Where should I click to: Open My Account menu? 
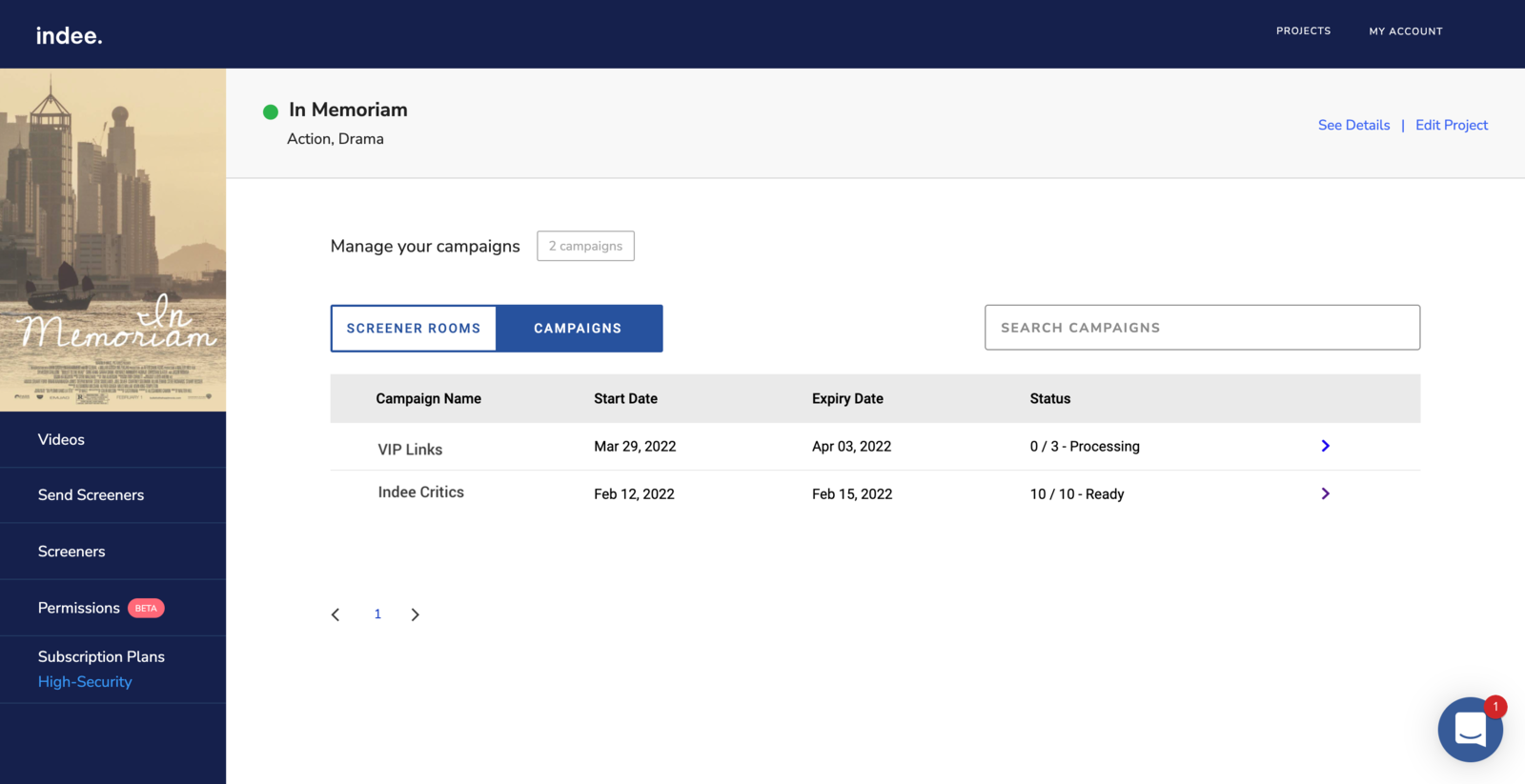point(1405,31)
